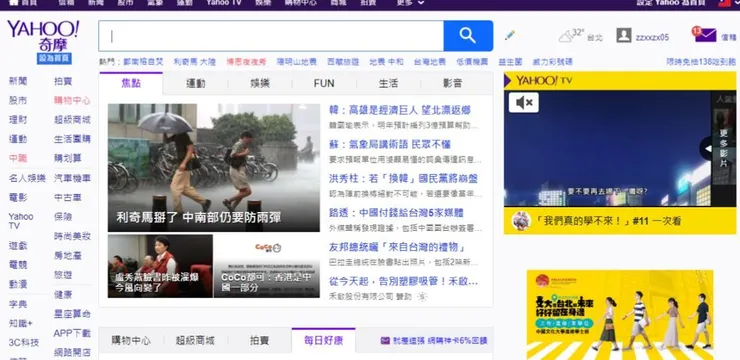The image size is (740, 360).
Task: Click the 設為首頁 button under the logo
Action: click(x=54, y=59)
